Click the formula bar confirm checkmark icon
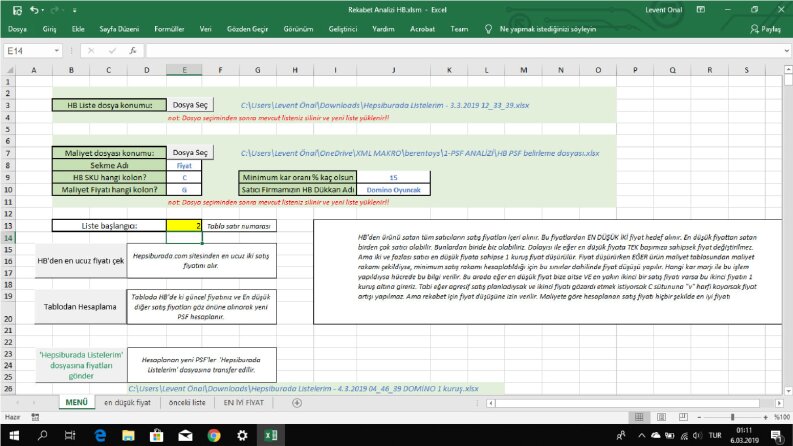793x446 pixels. (112, 51)
